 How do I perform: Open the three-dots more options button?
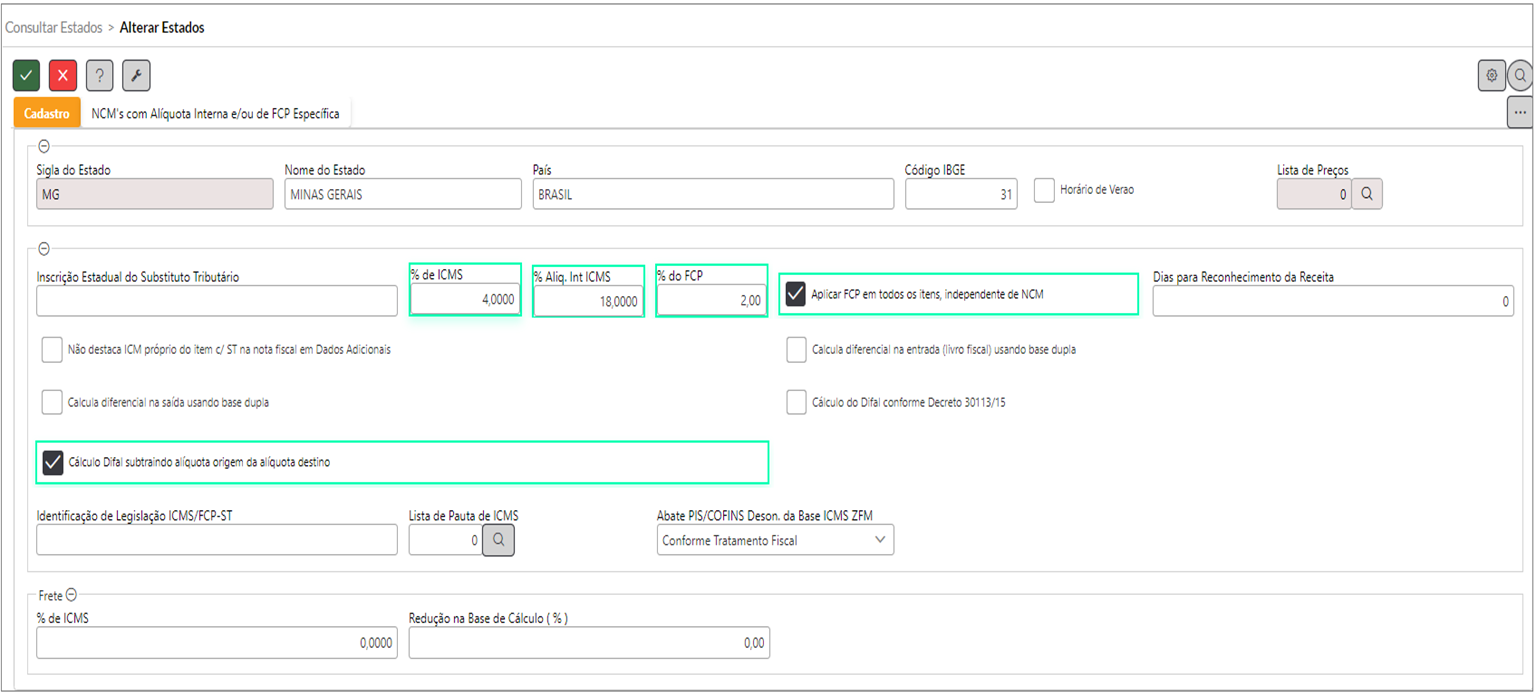point(1520,113)
